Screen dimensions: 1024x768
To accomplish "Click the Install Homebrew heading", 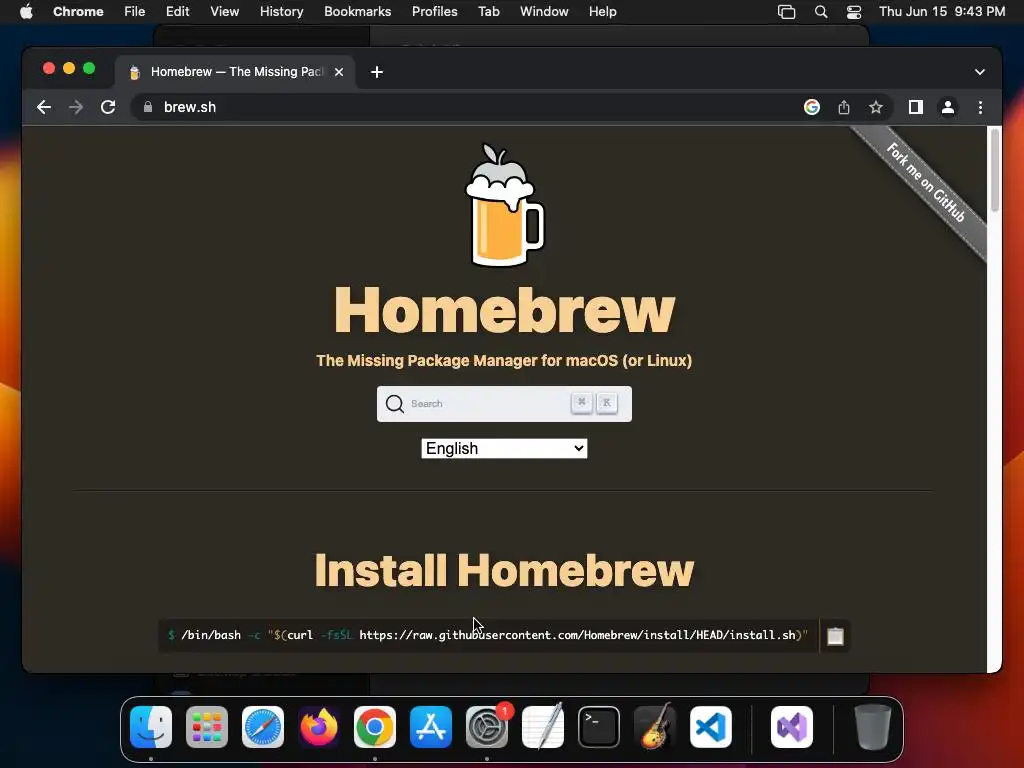I will [x=504, y=571].
